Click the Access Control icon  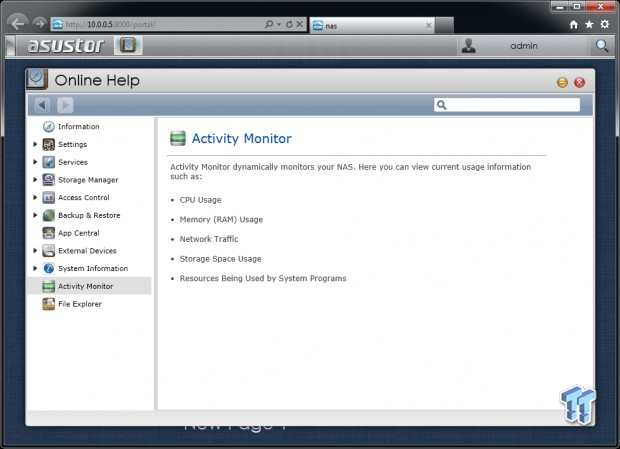[49, 197]
